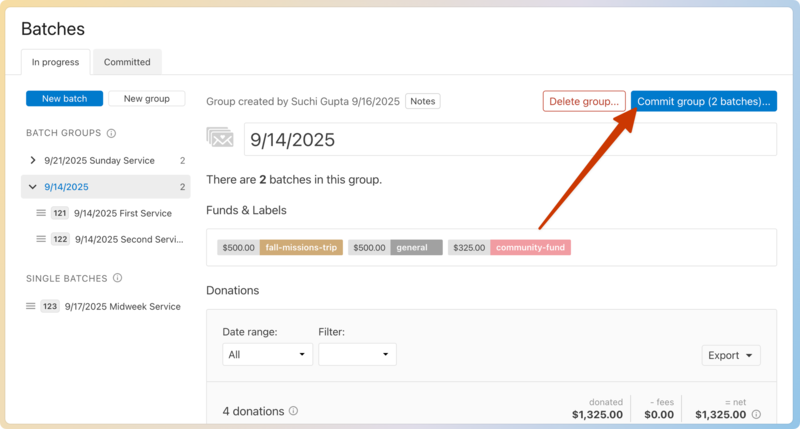Select the In progress tab
This screenshot has height=429, width=800.
tap(55, 62)
